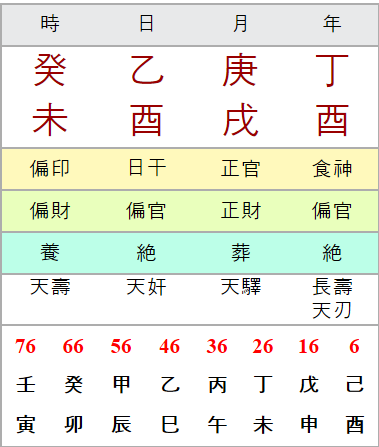Image resolution: width=379 pixels, height=447 pixels.
Task: Select the red age number 16
Action: point(308,346)
